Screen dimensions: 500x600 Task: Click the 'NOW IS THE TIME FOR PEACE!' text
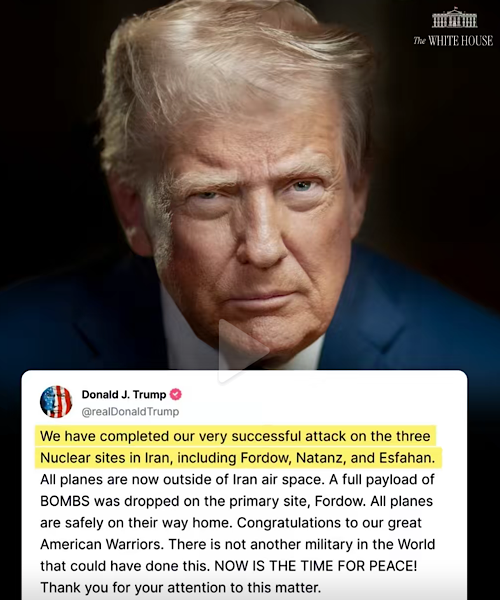coord(316,566)
